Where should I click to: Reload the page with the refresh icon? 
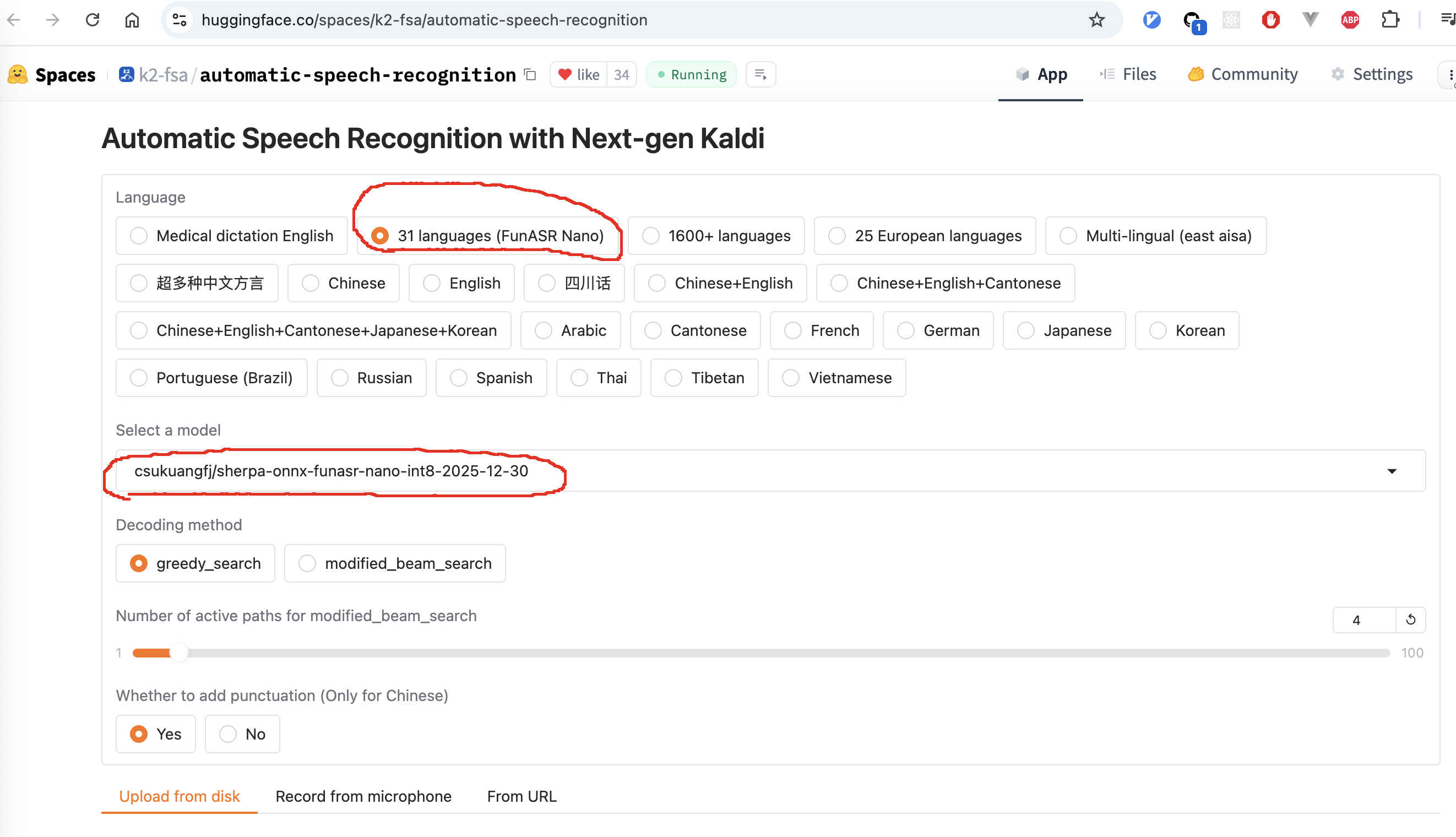tap(93, 20)
